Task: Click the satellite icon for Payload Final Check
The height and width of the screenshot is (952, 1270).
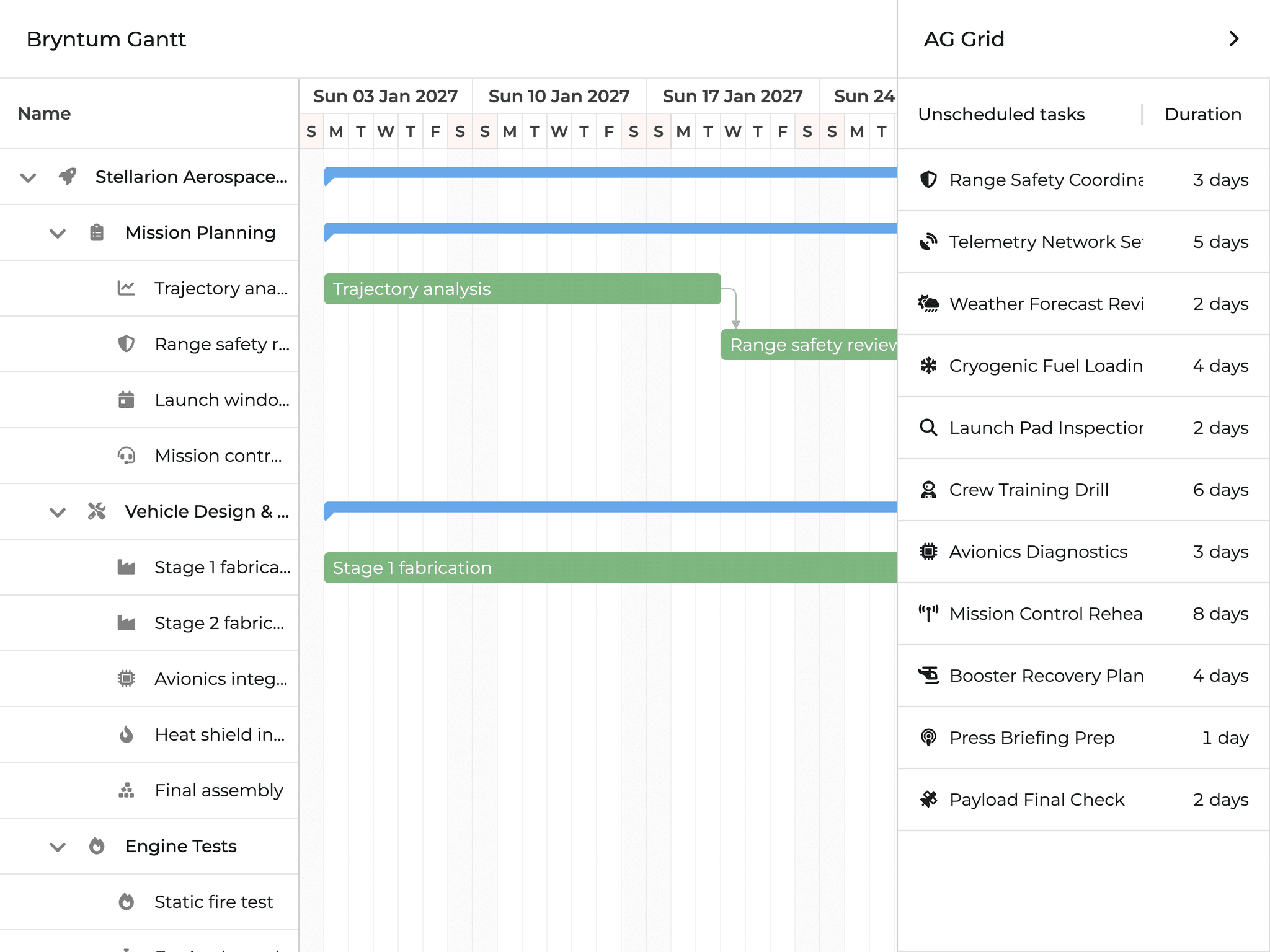Action: tap(928, 800)
